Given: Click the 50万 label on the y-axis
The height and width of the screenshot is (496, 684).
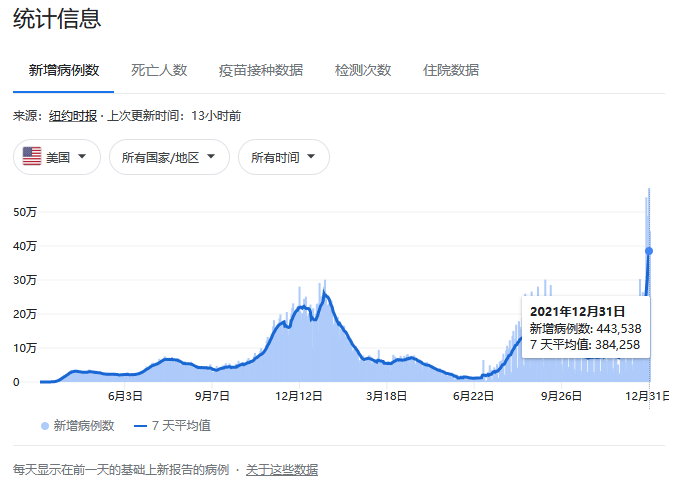Looking at the screenshot, I should coord(25,212).
